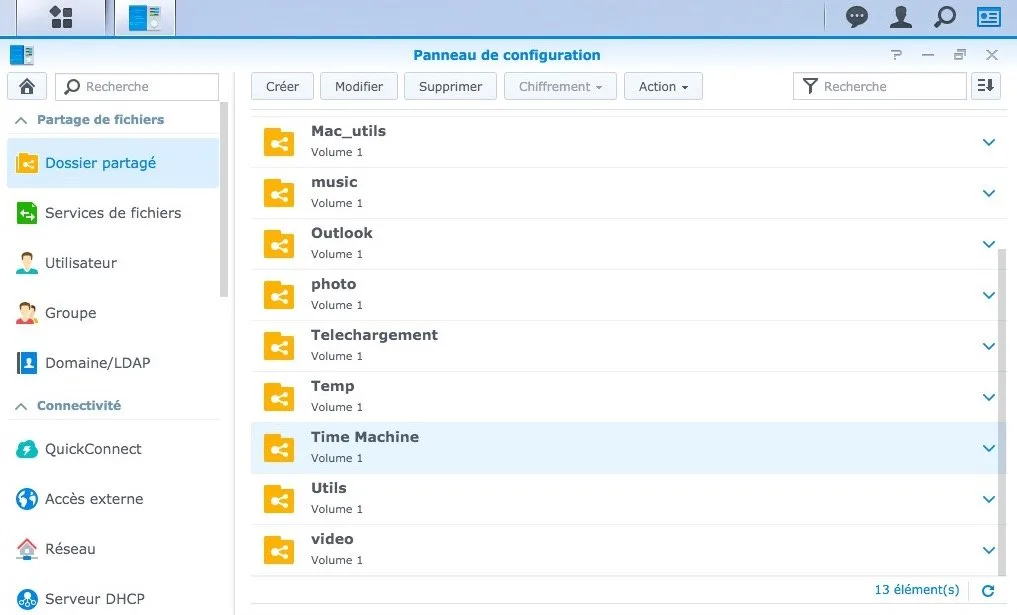1017x615 pixels.
Task: Click the Créer button
Action: pyautogui.click(x=282, y=86)
